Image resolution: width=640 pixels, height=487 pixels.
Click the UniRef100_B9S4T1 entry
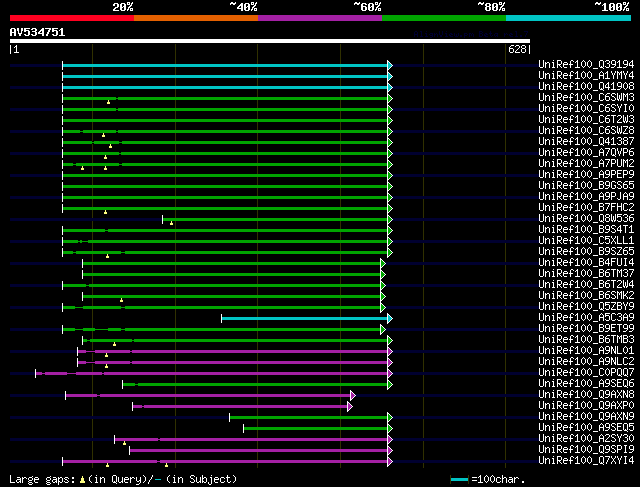[586, 230]
